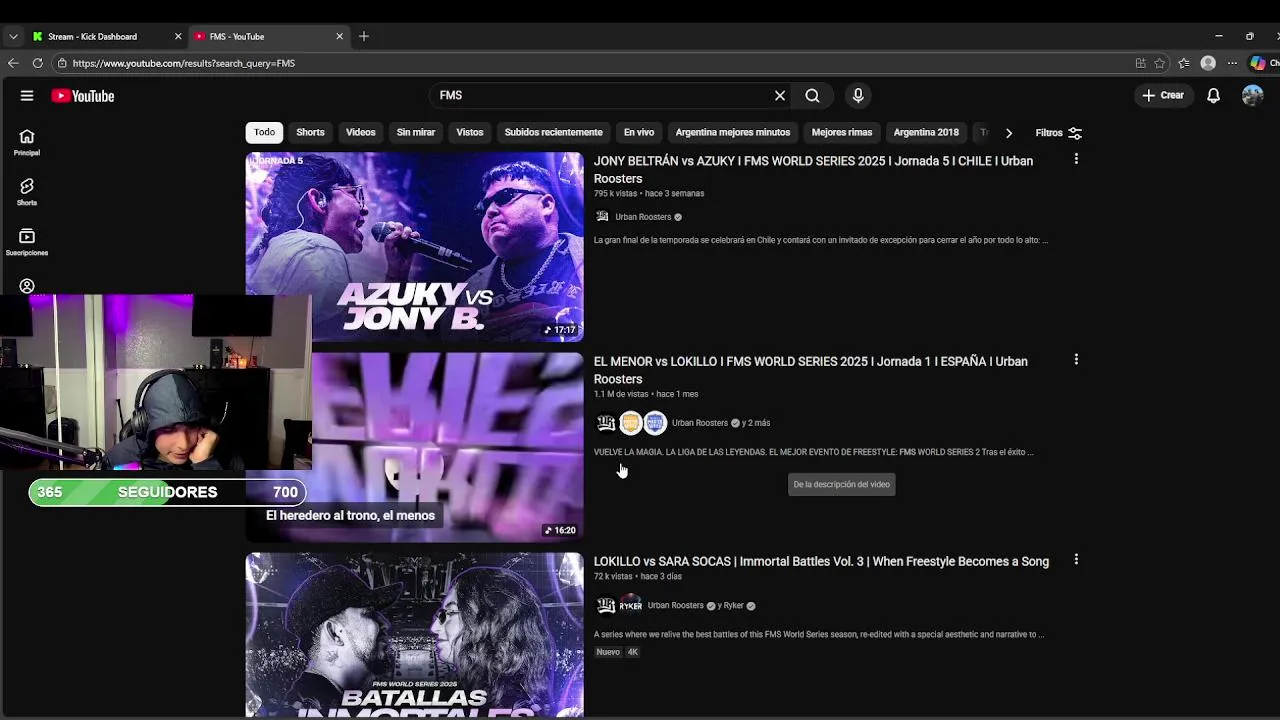The width and height of the screenshot is (1280, 720).
Task: Click the browser address bar URL
Action: pos(183,63)
